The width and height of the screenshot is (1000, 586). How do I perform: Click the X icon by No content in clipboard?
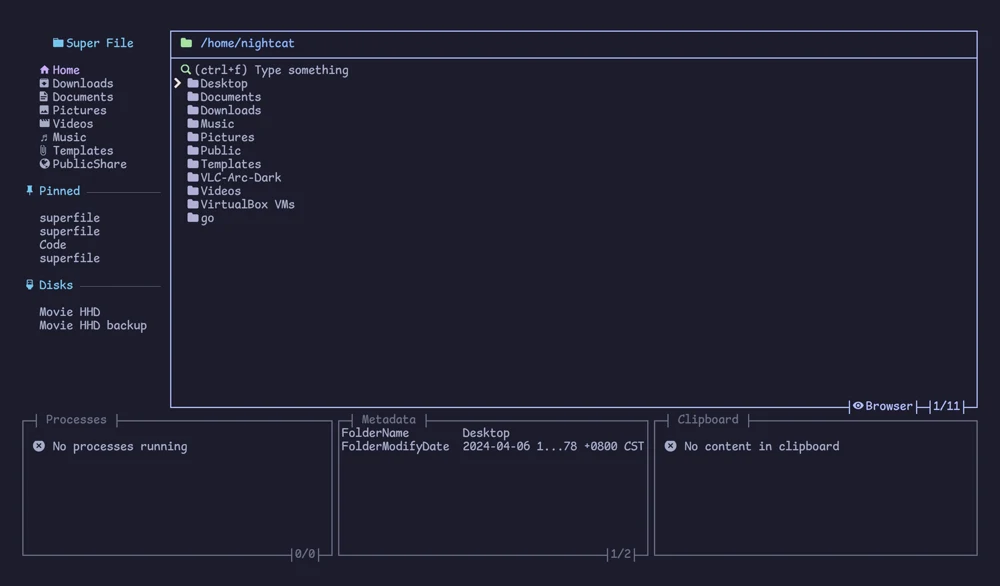point(670,446)
